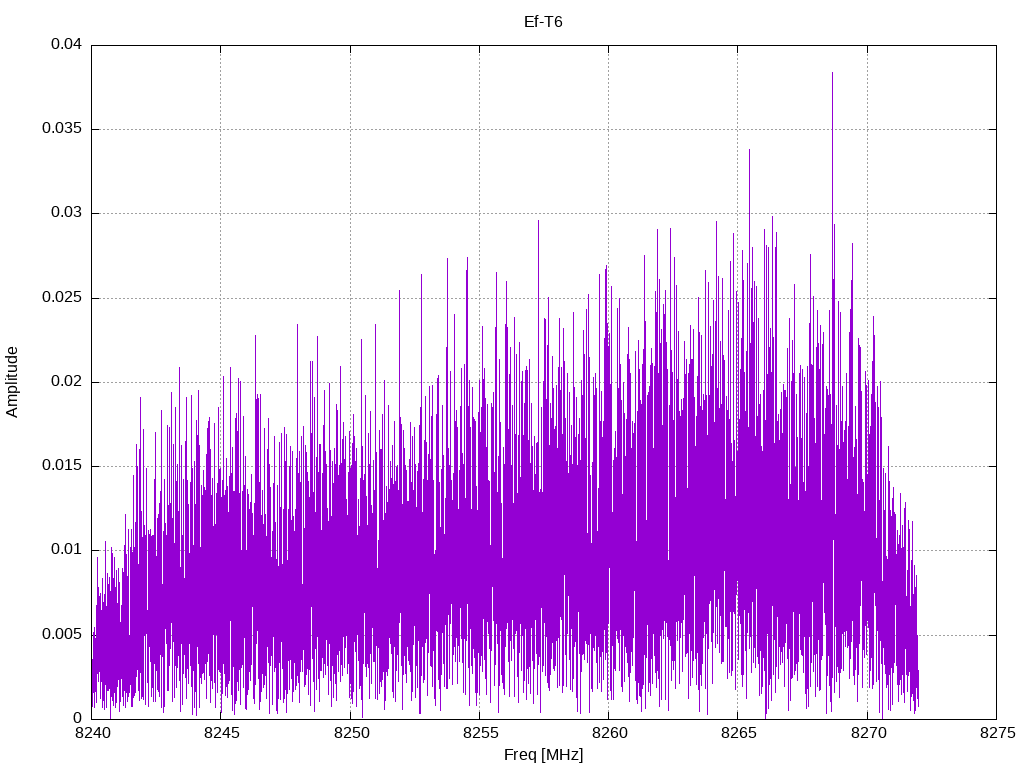
Task: Click the x-axis tick label 8250
Action: click(x=351, y=733)
